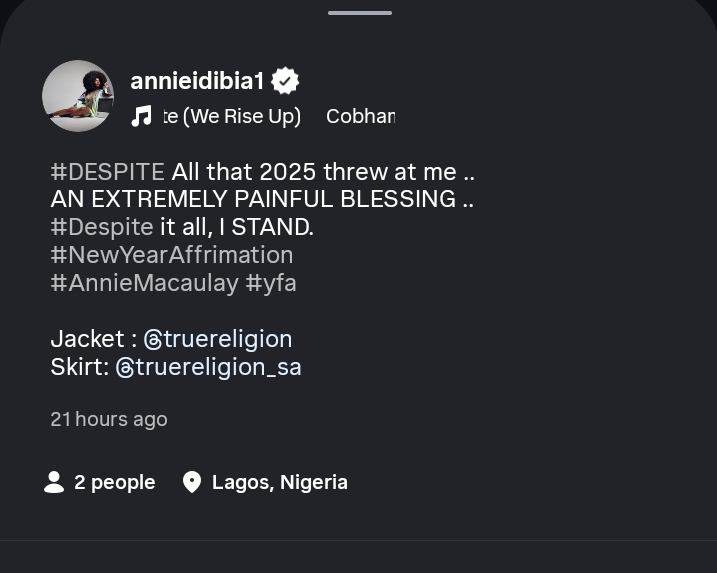The height and width of the screenshot is (573, 717).
Task: Open the truereligion jacket mention
Action: [228, 339]
